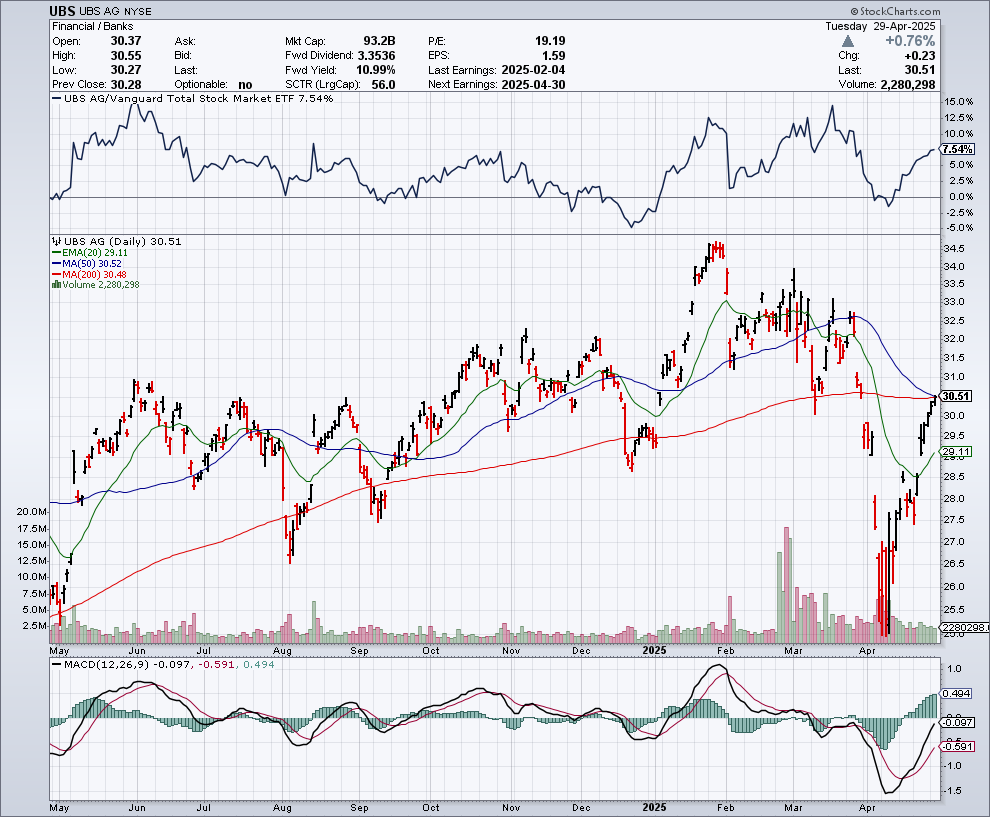Screen dimensions: 990x817
Task: Click the Fwd Dividend value 3.3536
Action: 376,56
